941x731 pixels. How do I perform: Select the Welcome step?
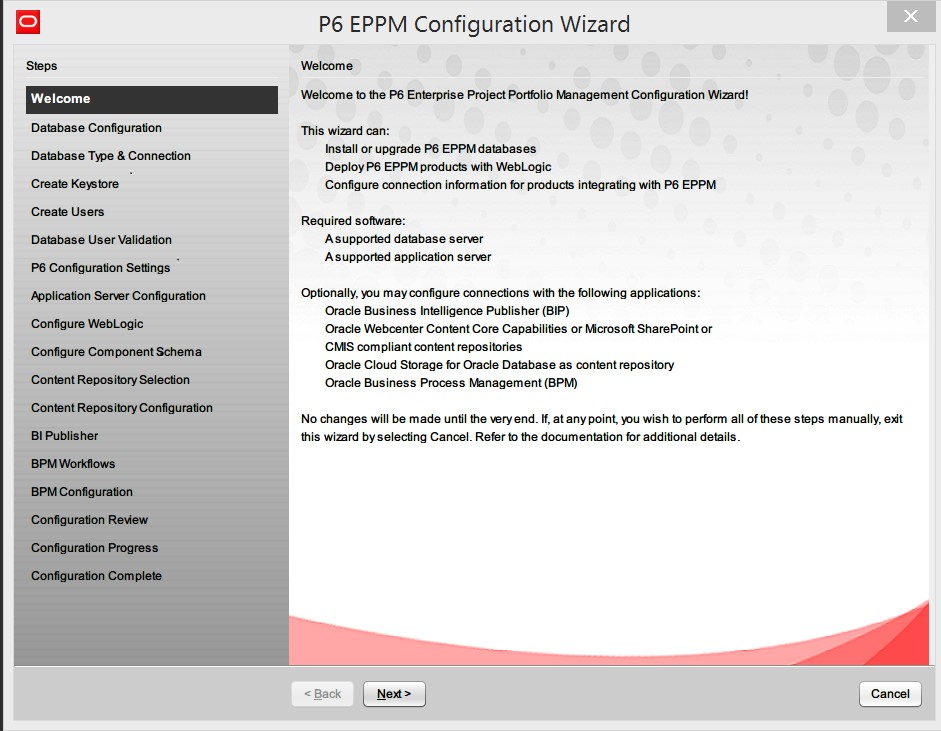tap(152, 99)
